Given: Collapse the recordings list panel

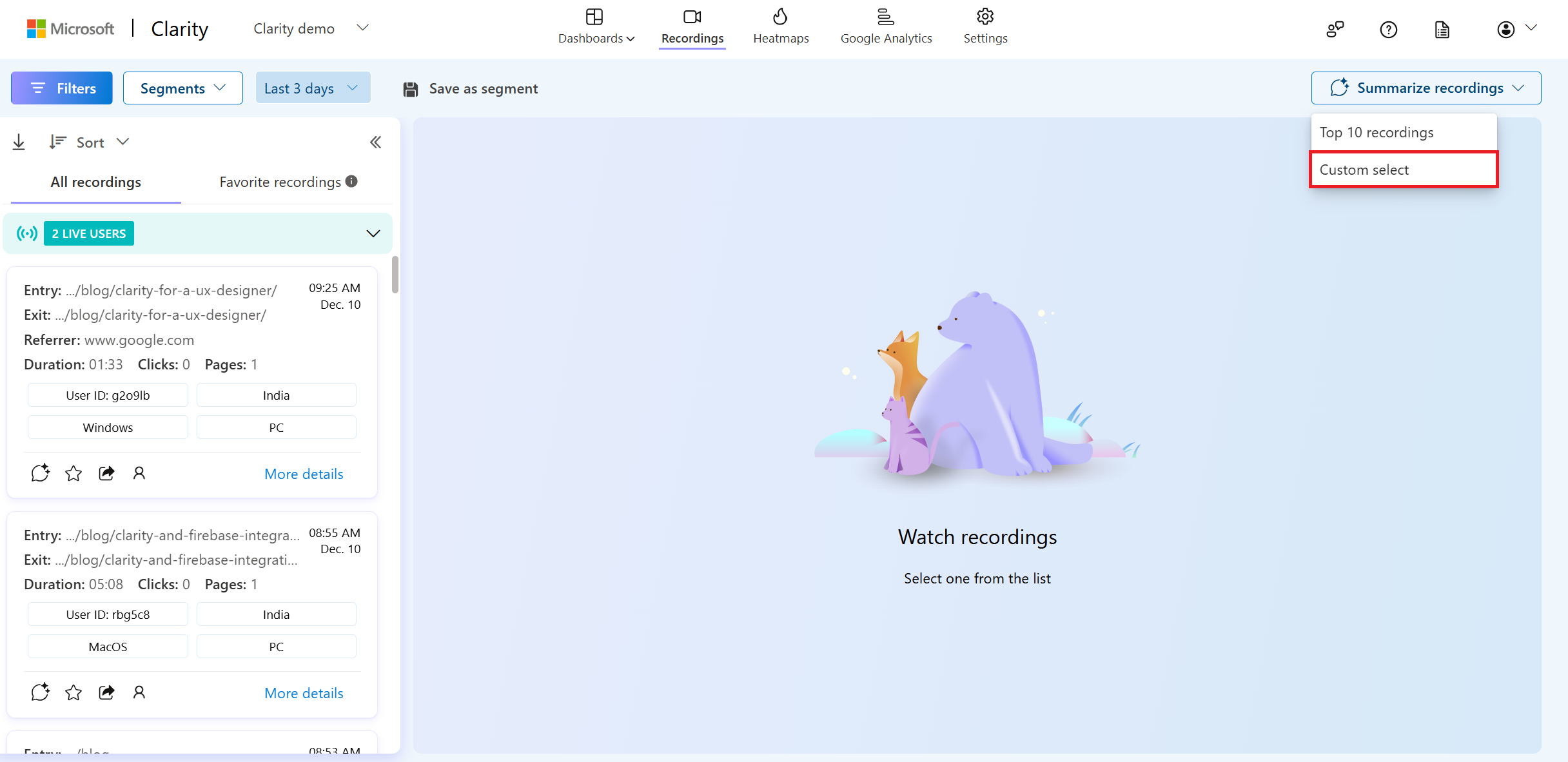Looking at the screenshot, I should 375,142.
